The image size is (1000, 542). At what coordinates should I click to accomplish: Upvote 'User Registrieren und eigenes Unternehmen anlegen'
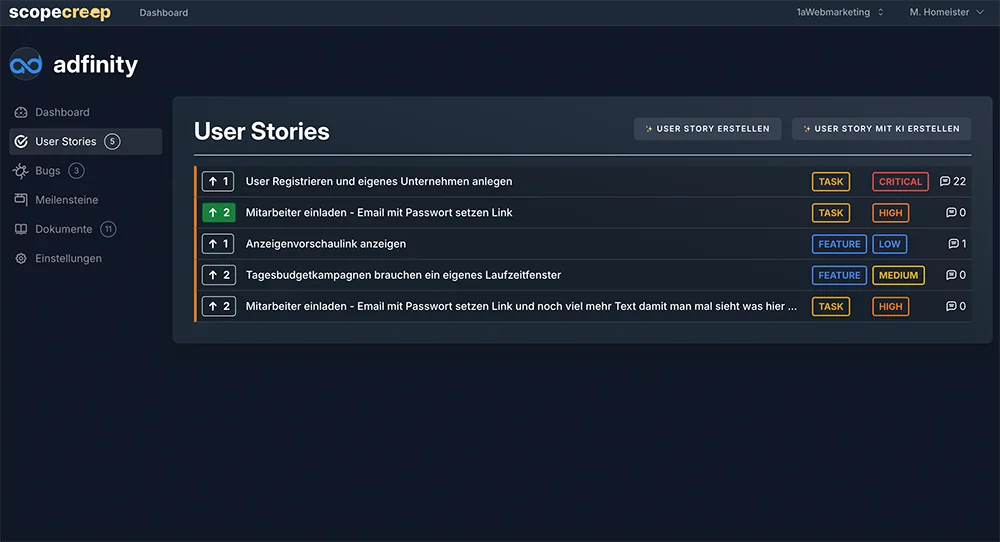(218, 182)
